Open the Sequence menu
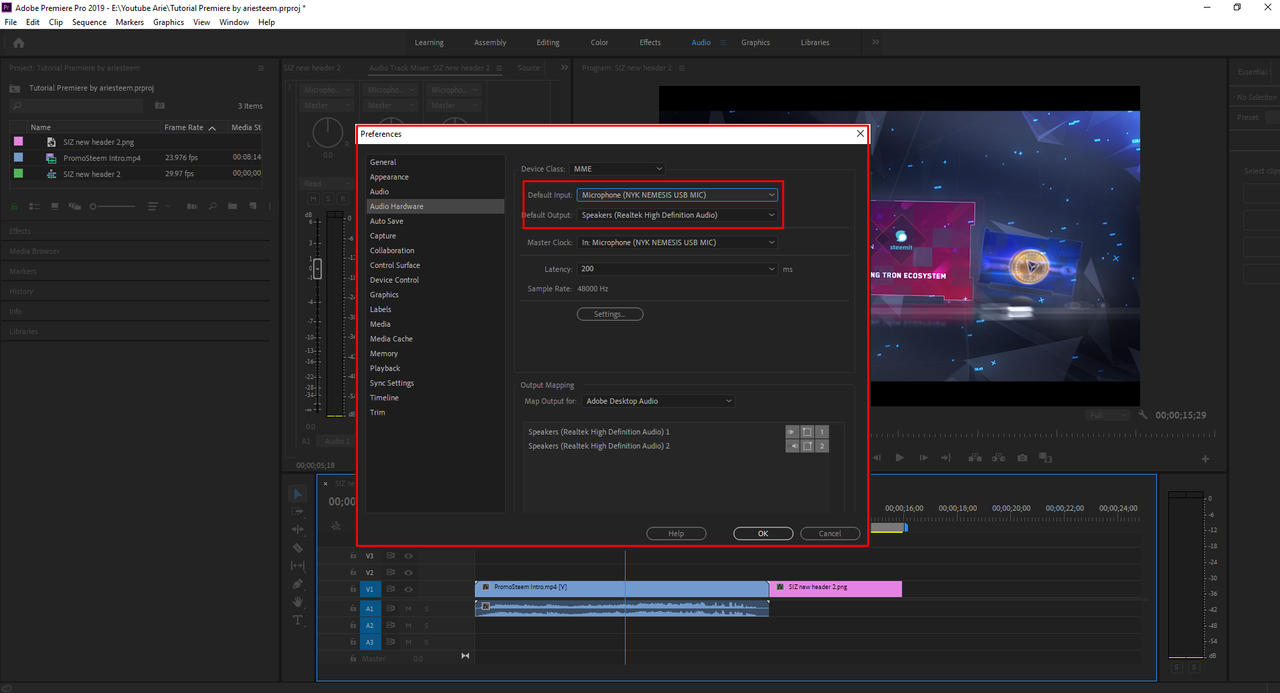Viewport: 1280px width, 693px height. click(x=89, y=22)
